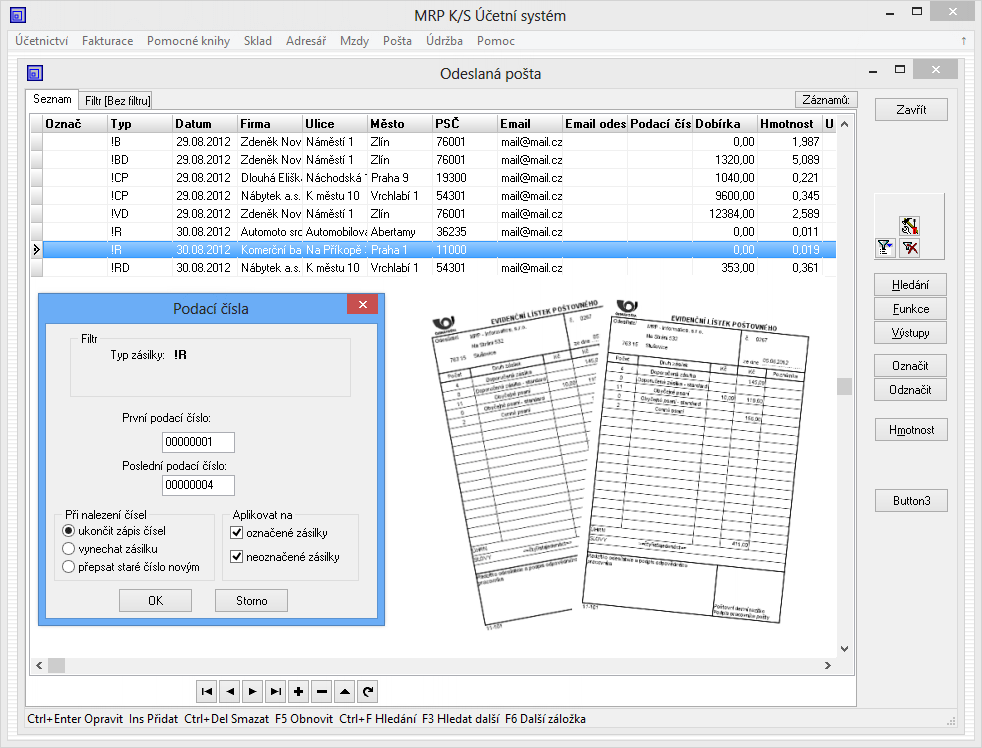Cancel the filter with the crossed funnel icon
982x748 pixels.
909,248
